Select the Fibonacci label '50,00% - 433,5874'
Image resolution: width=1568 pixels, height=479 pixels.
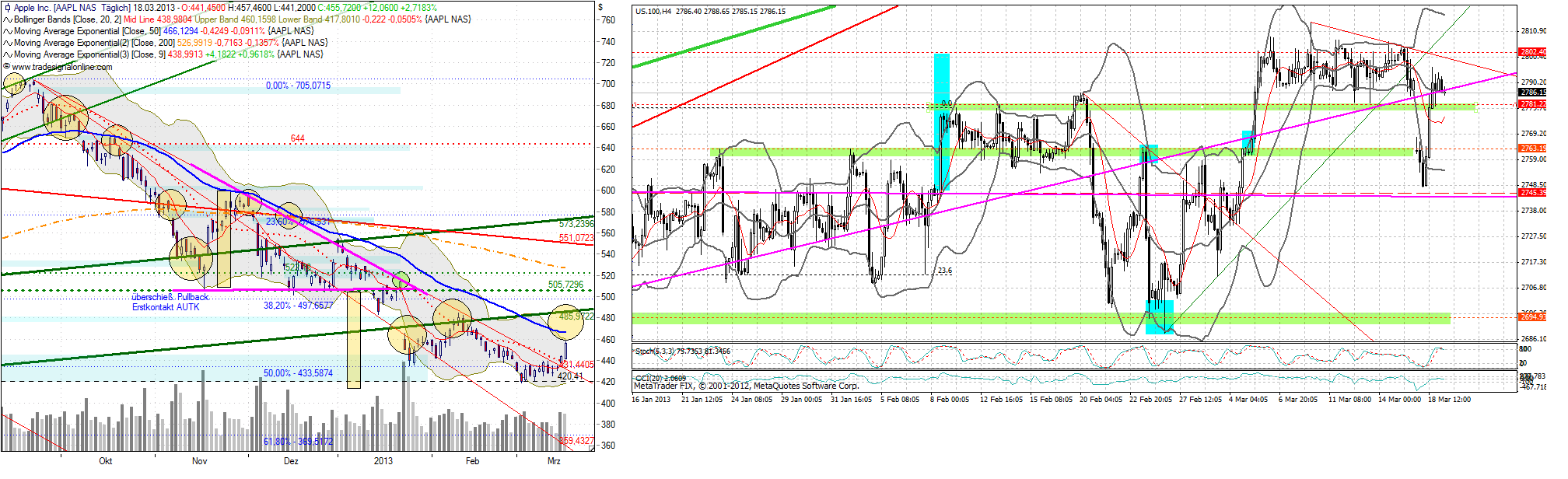(298, 373)
